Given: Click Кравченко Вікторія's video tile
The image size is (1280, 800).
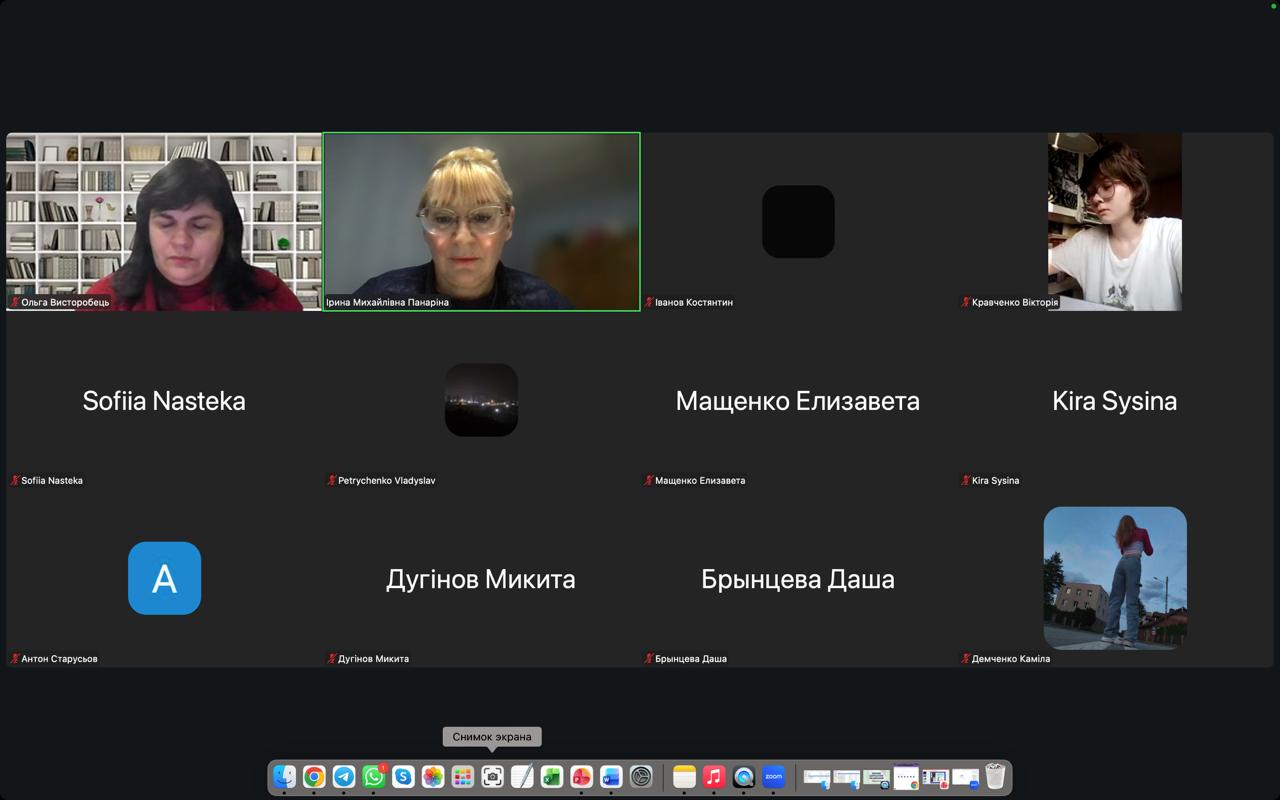Looking at the screenshot, I should pyautogui.click(x=1114, y=222).
